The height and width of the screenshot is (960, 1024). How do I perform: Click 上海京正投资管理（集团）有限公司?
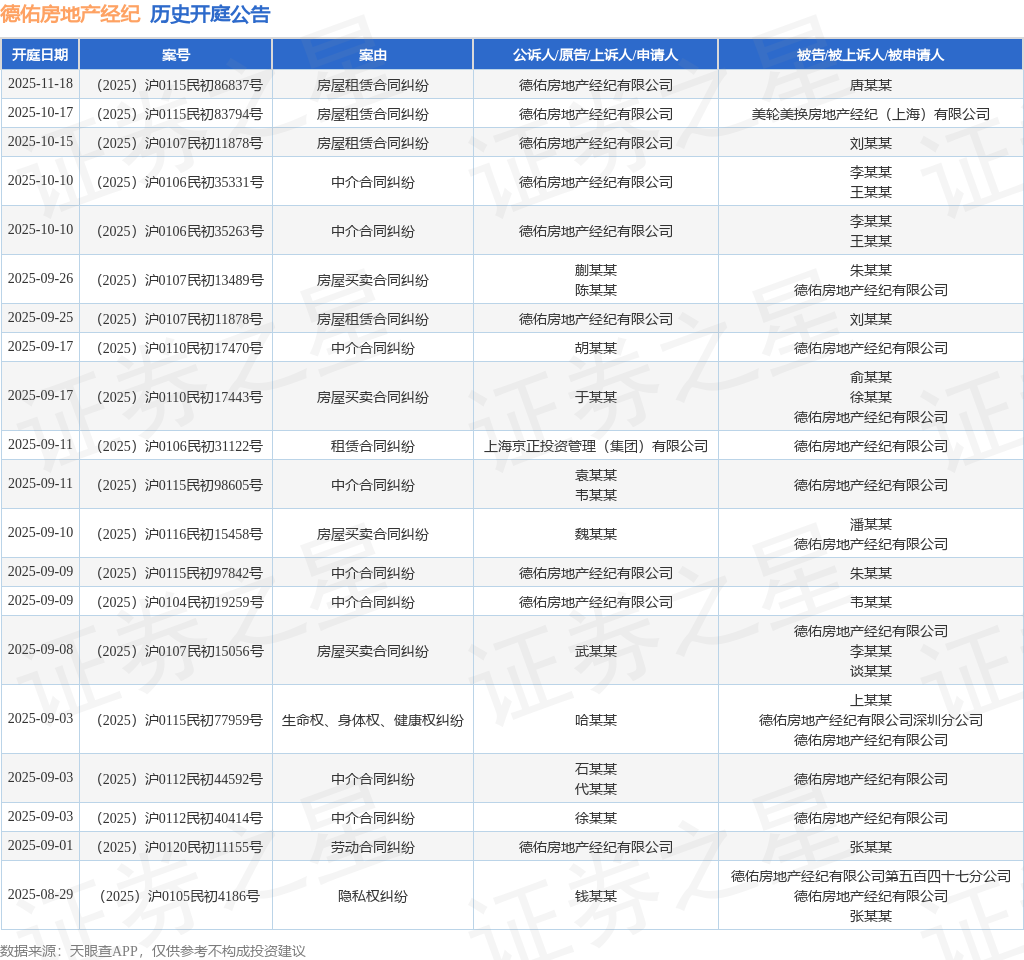(596, 446)
